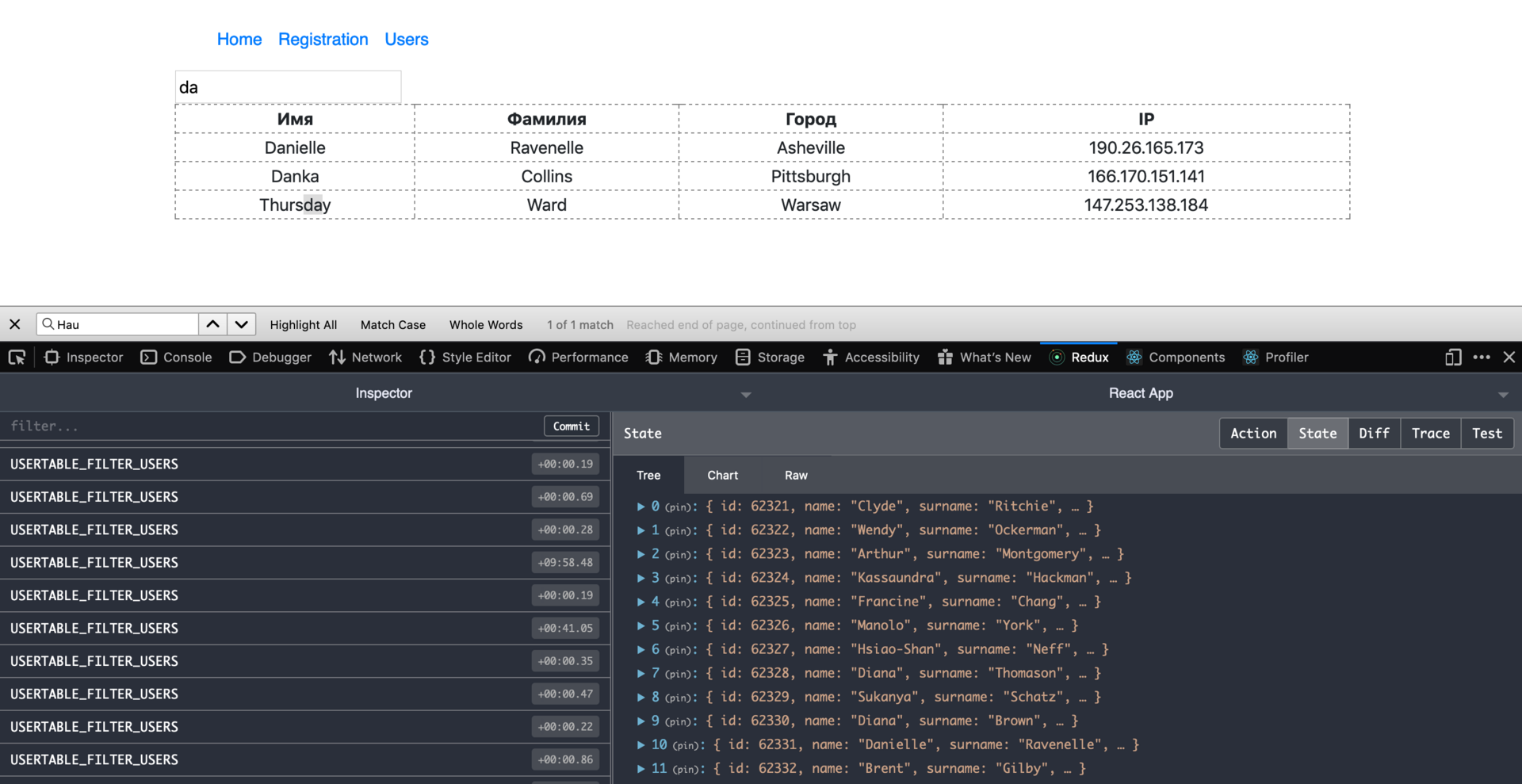Switch to the Diff view

point(1374,434)
